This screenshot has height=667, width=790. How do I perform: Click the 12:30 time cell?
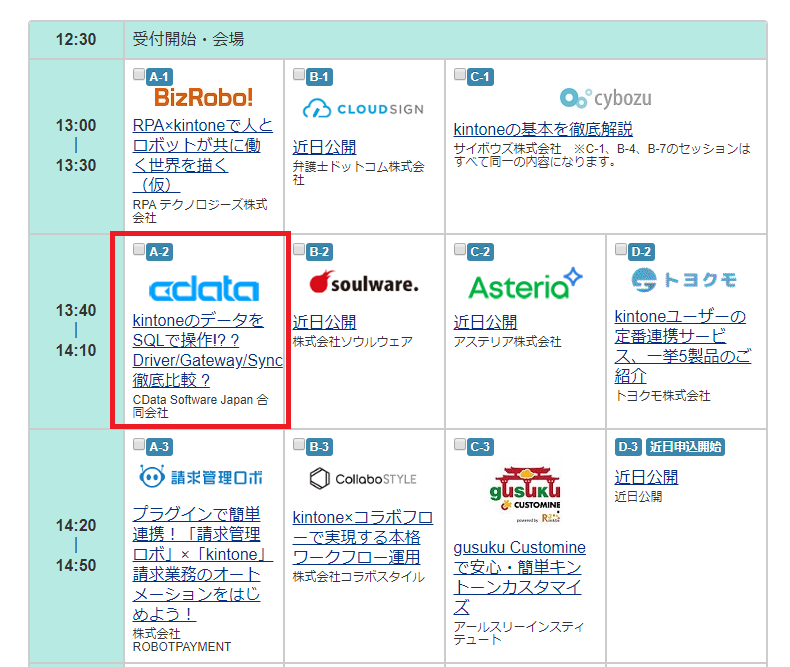[76, 39]
